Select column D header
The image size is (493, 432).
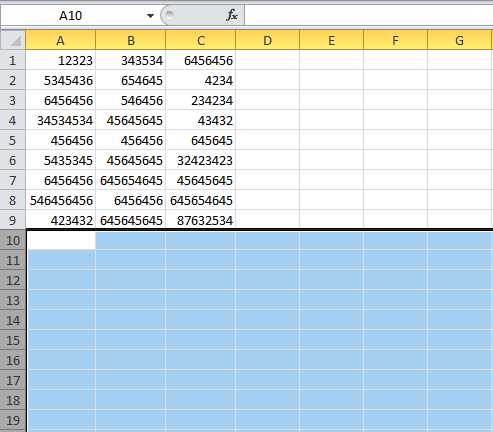point(268,40)
